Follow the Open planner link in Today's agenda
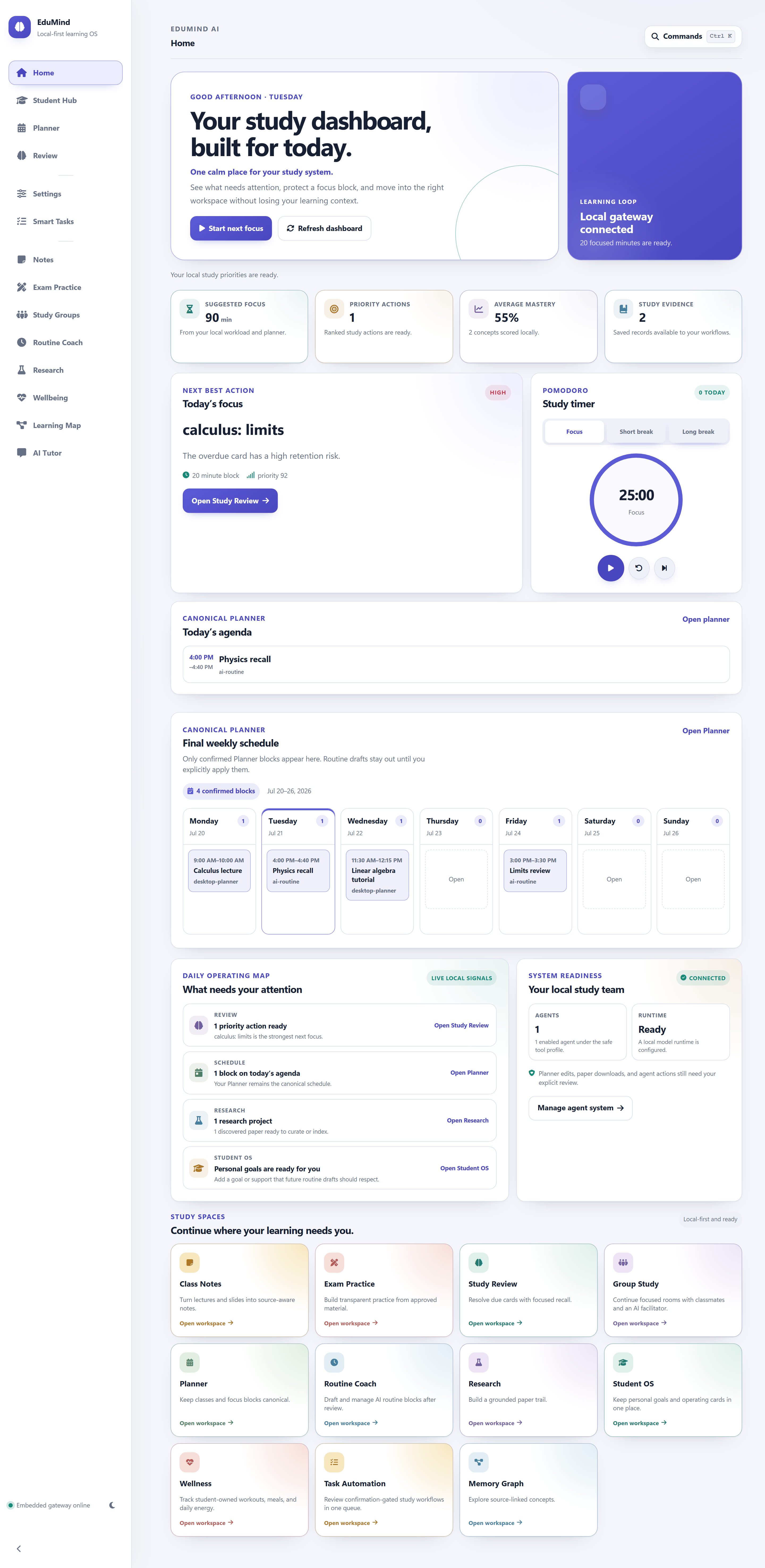 (x=705, y=619)
